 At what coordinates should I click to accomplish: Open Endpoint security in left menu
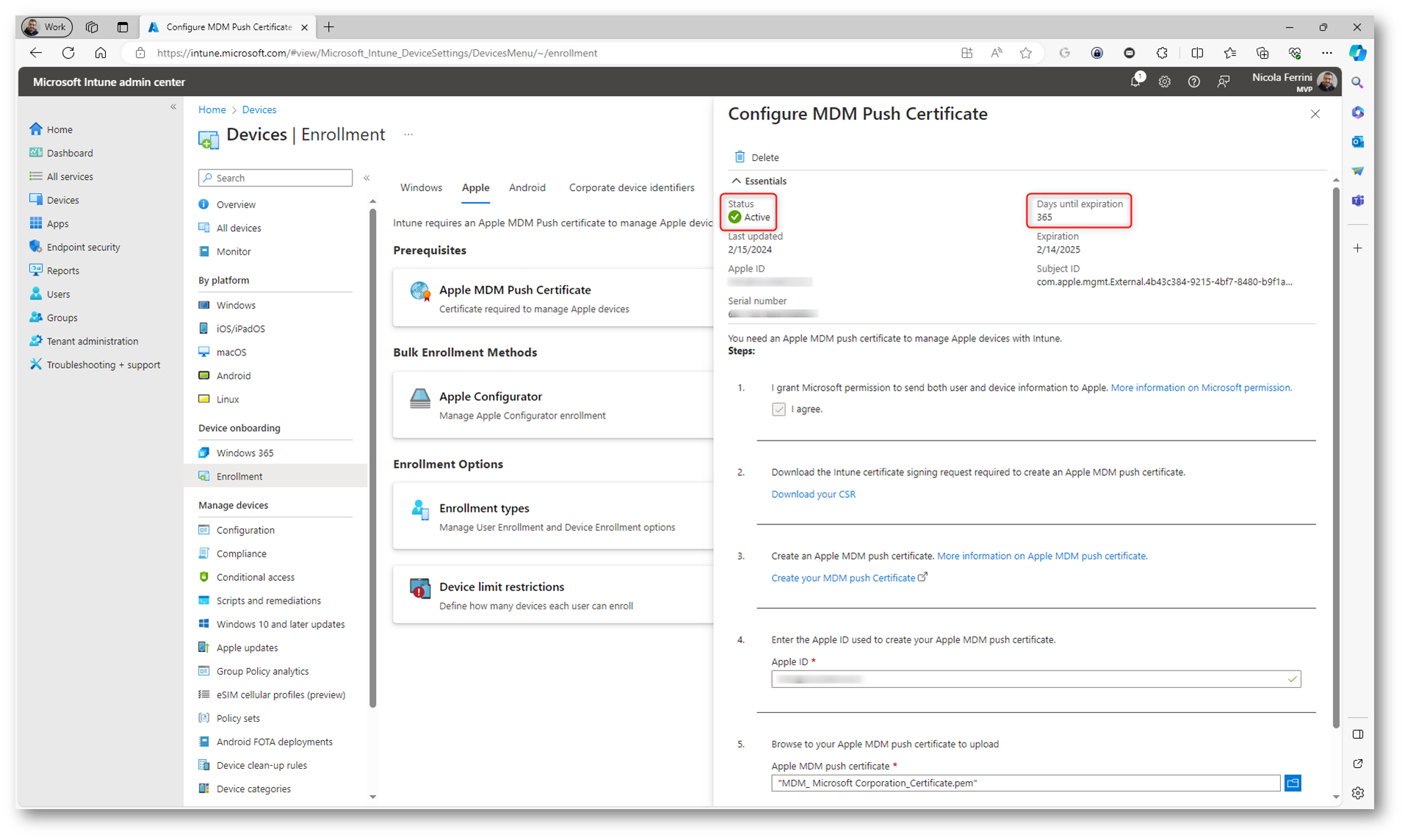tap(83, 247)
